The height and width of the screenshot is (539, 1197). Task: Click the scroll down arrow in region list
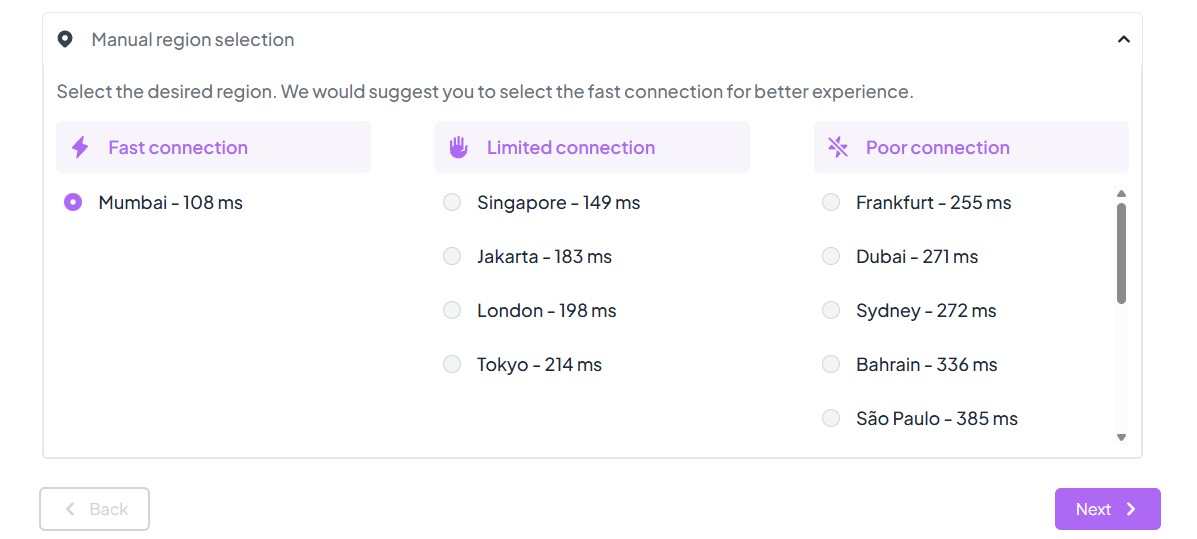(1121, 437)
